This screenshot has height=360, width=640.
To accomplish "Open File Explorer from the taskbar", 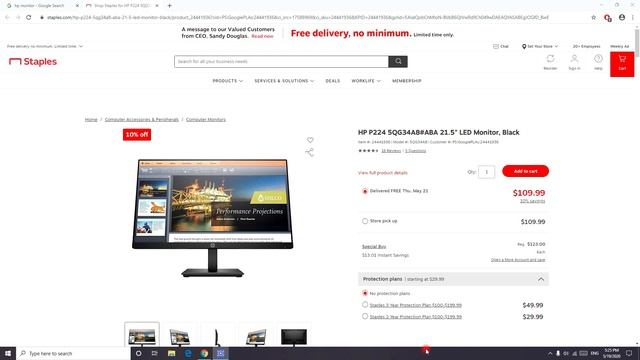I will 171,353.
